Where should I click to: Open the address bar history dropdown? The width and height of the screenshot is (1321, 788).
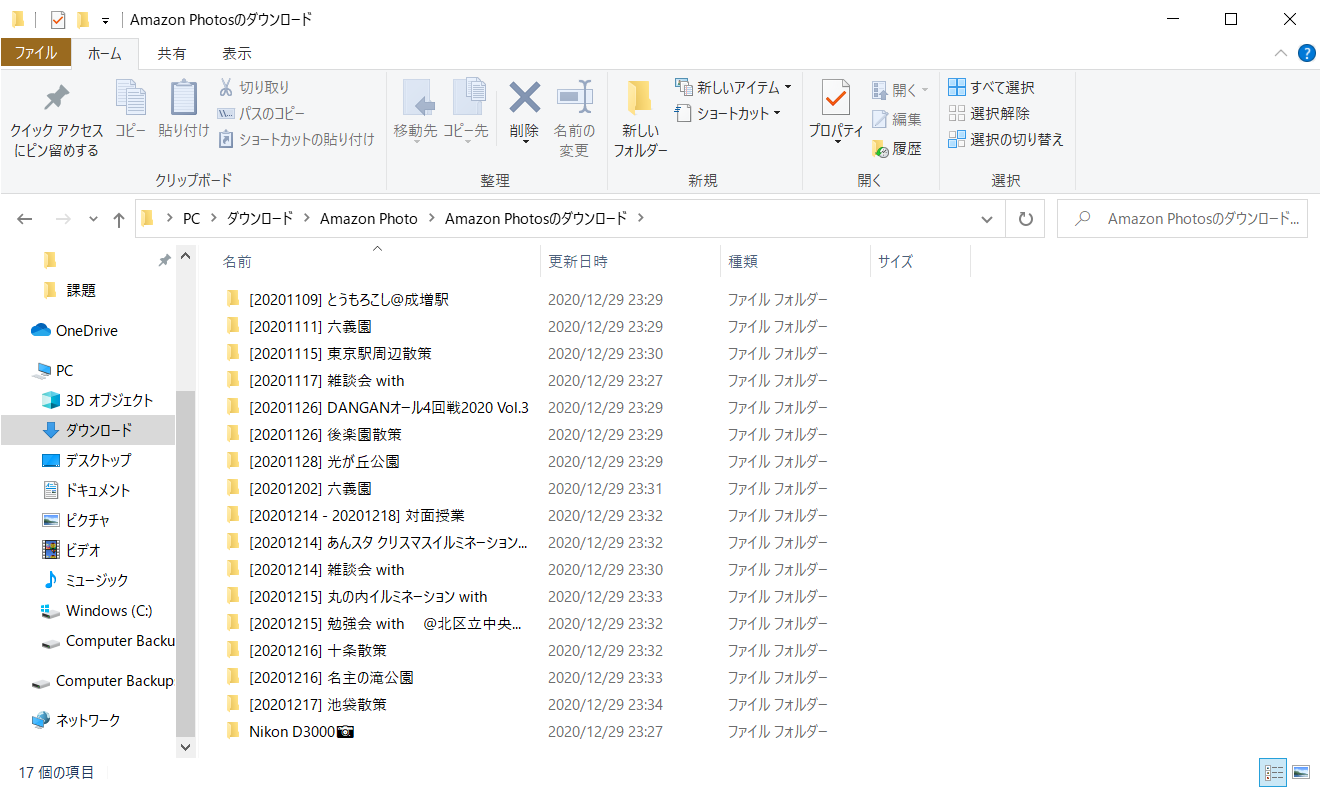pos(987,219)
